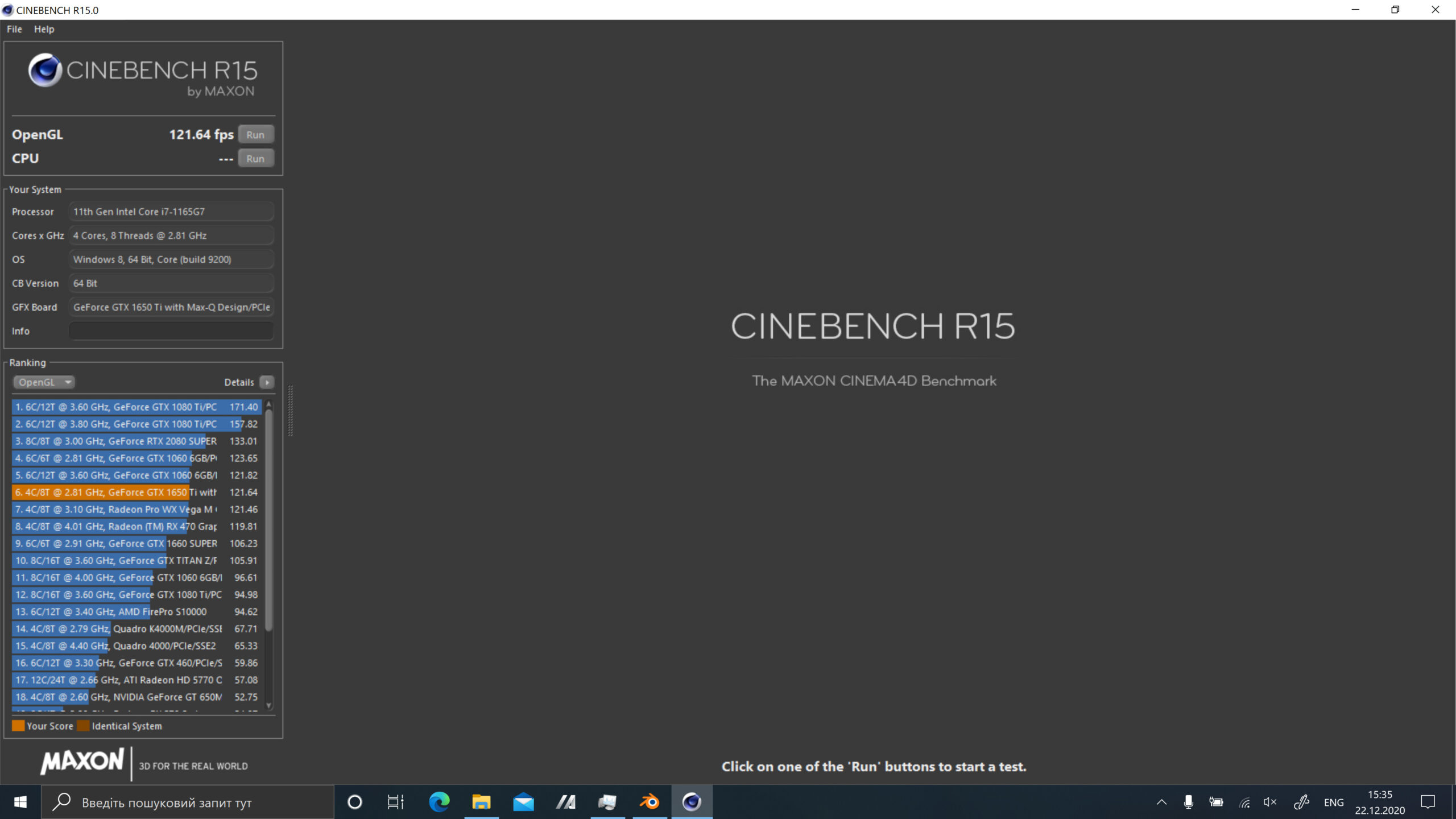Screen dimensions: 1456x819
Task: Open the Wi-Fi network tray icon
Action: coord(1244,802)
